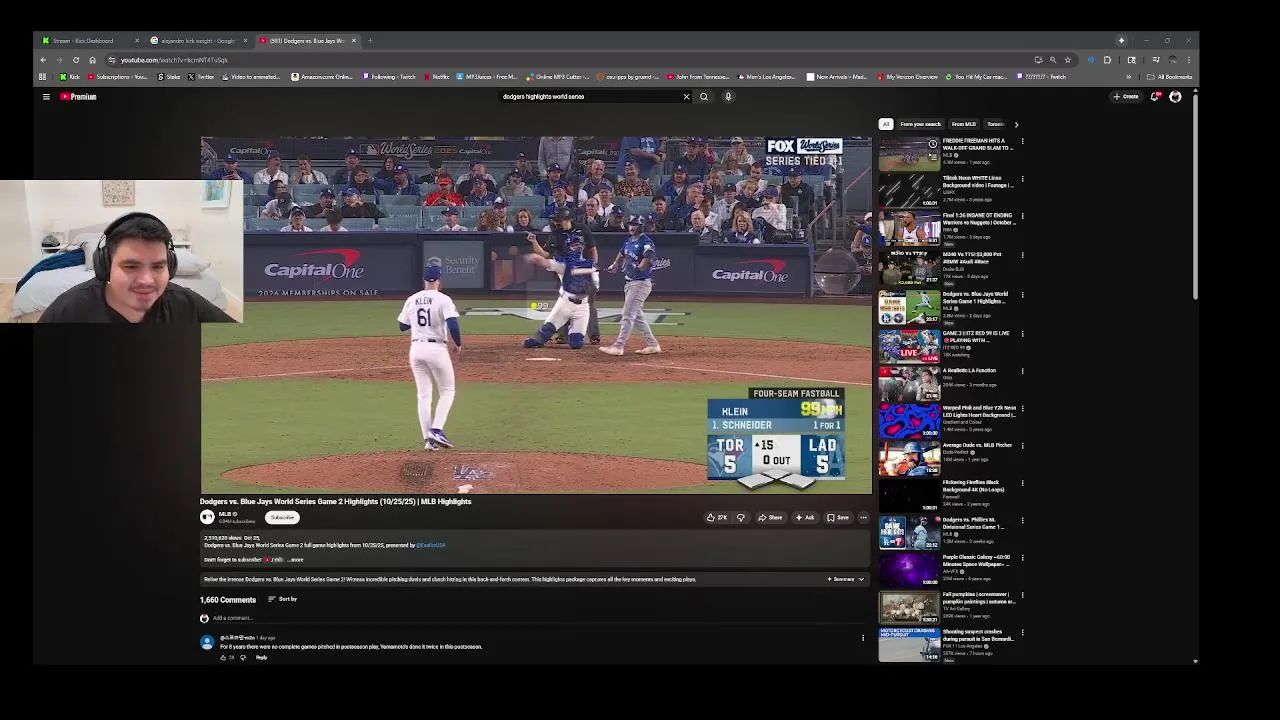Open the Gemini sparkle icon in title bar
The height and width of the screenshot is (720, 1280).
coord(1121,41)
